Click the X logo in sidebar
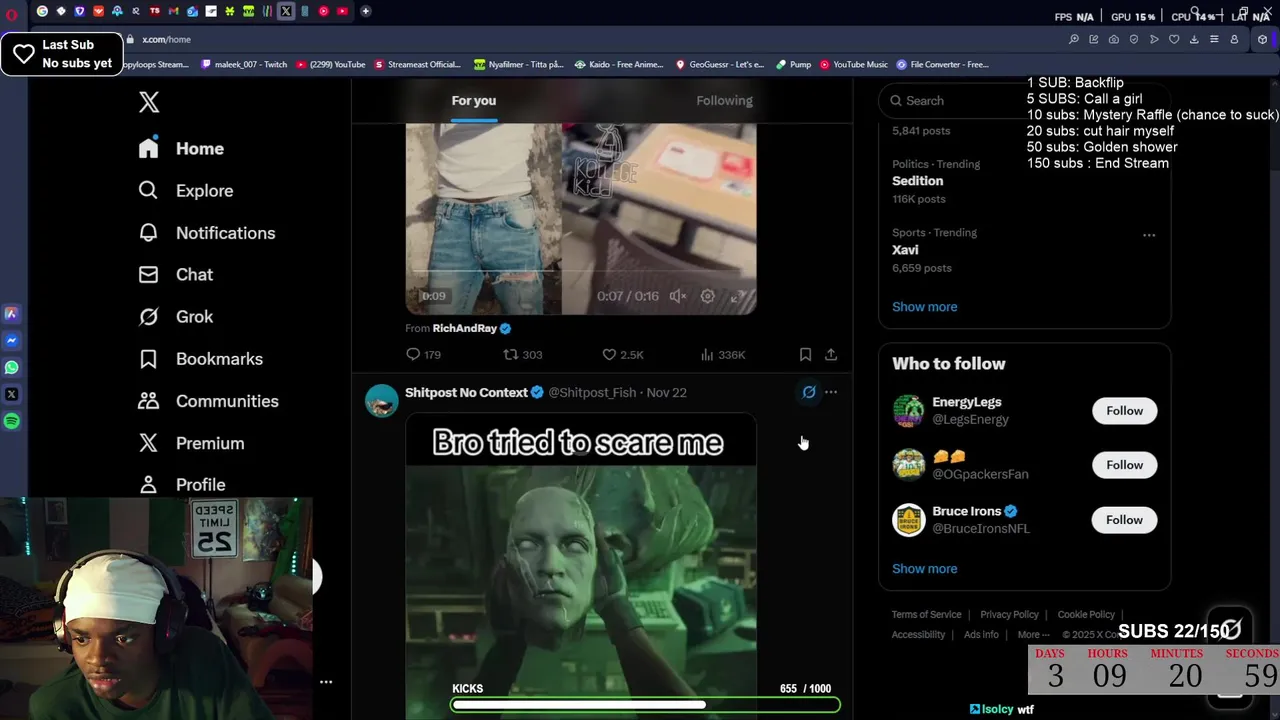This screenshot has height=720, width=1280. (x=149, y=102)
